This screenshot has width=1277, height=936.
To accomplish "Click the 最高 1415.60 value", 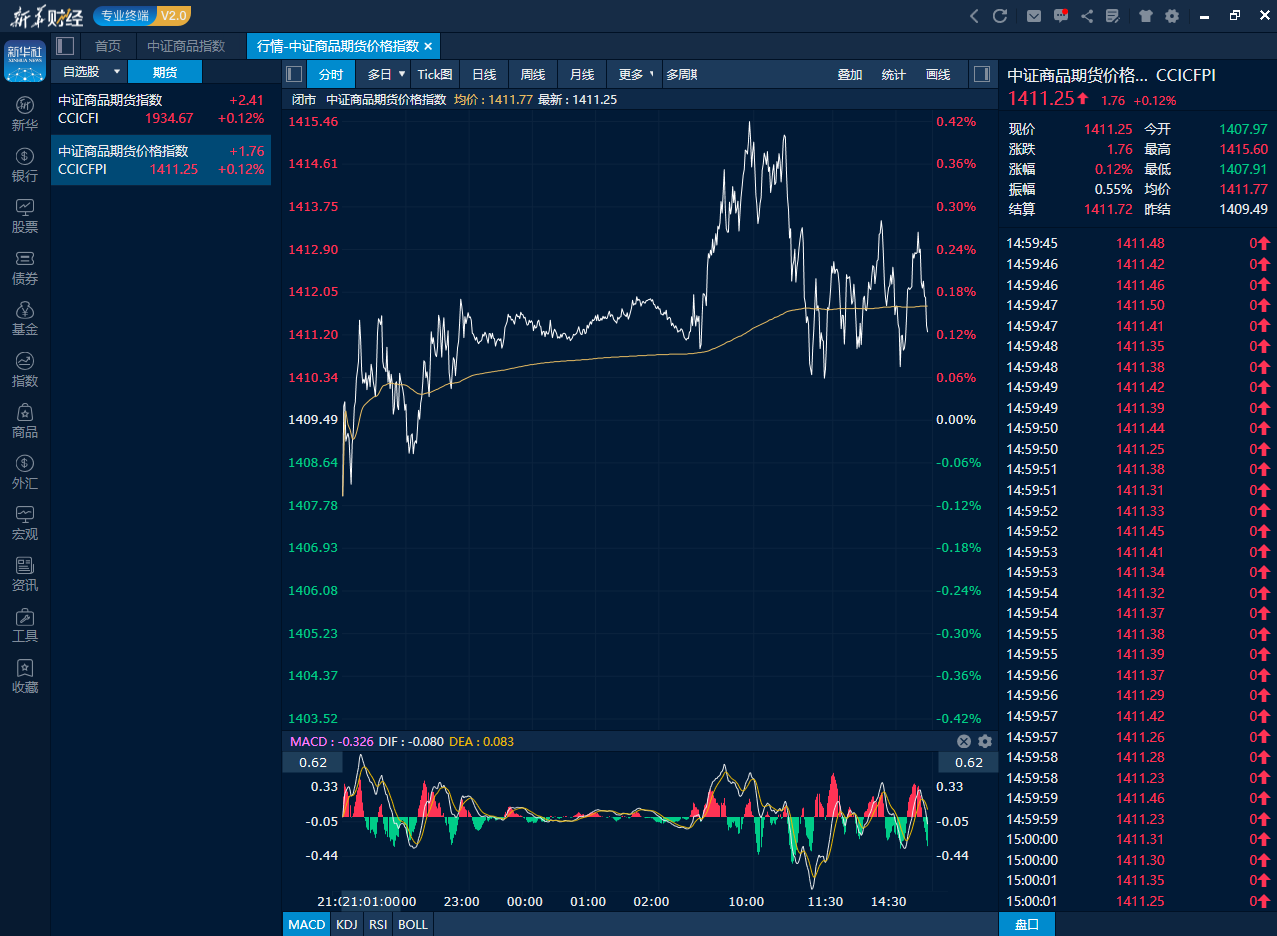I will (x=1244, y=149).
